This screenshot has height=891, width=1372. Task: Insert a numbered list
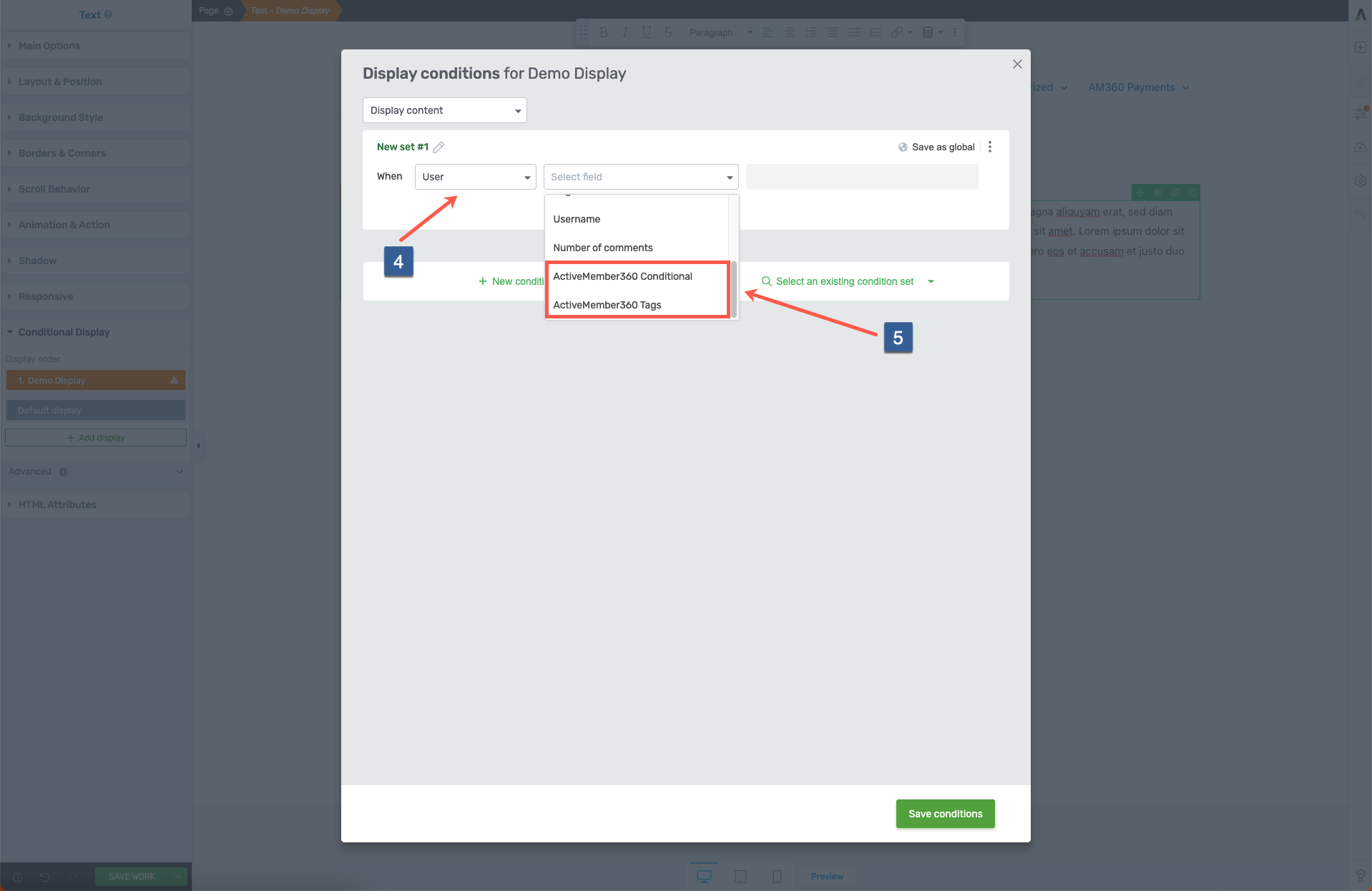coord(874,32)
